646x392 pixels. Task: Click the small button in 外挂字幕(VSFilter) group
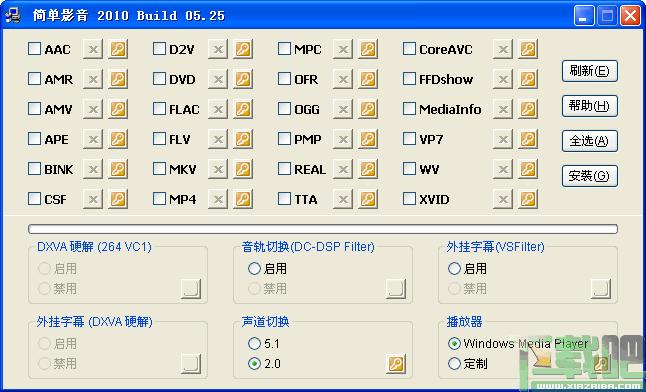coord(601,289)
